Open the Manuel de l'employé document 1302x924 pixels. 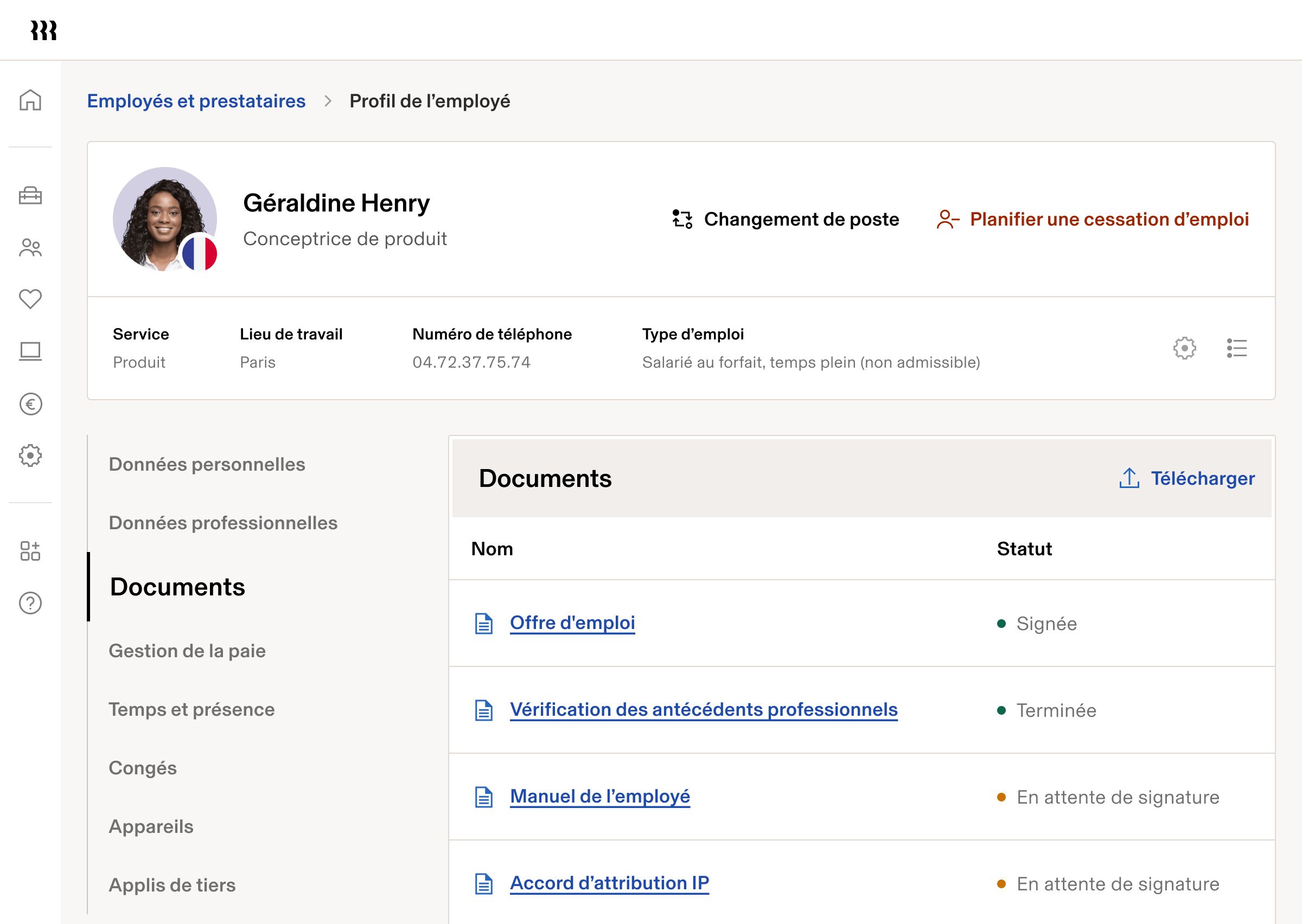[600, 796]
